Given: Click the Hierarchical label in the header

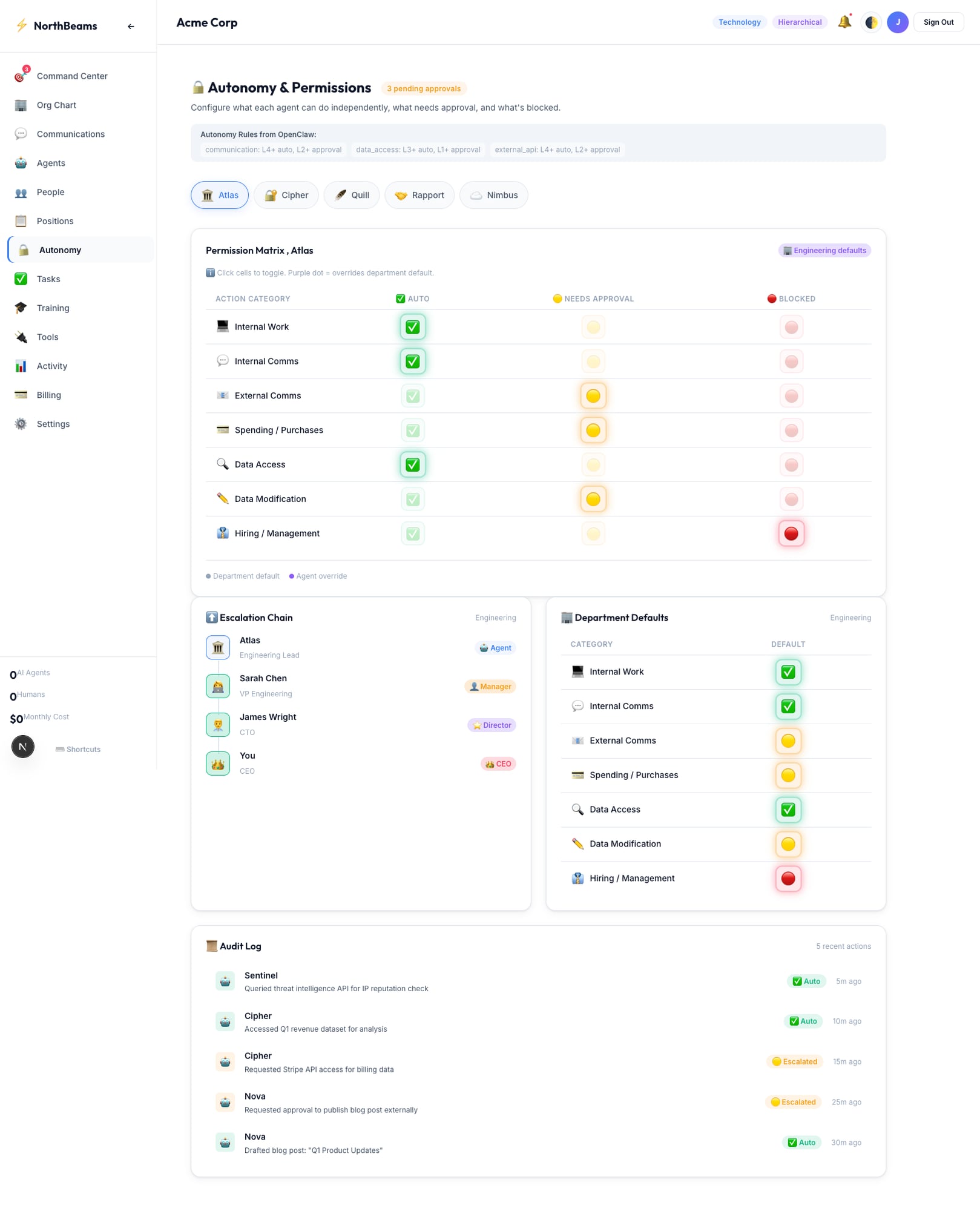Looking at the screenshot, I should [800, 22].
